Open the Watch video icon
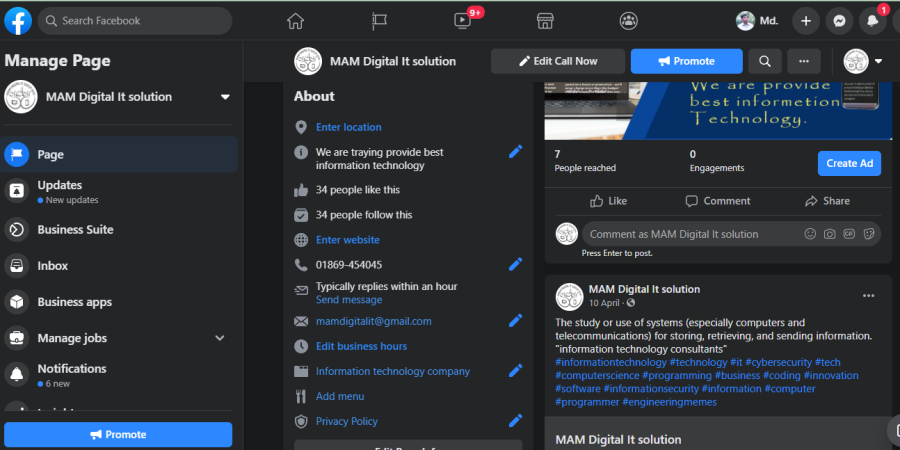Viewport: 900px width, 450px height. click(x=462, y=21)
